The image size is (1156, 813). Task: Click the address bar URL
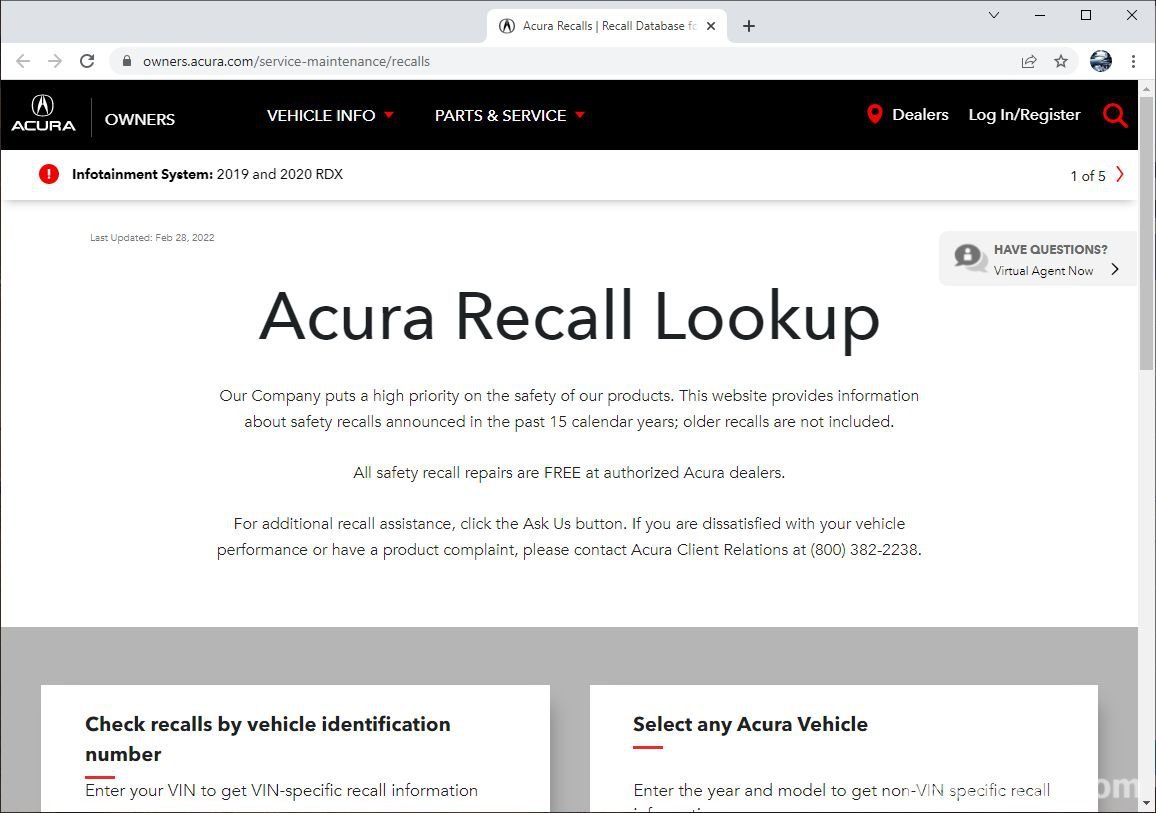tap(286, 61)
